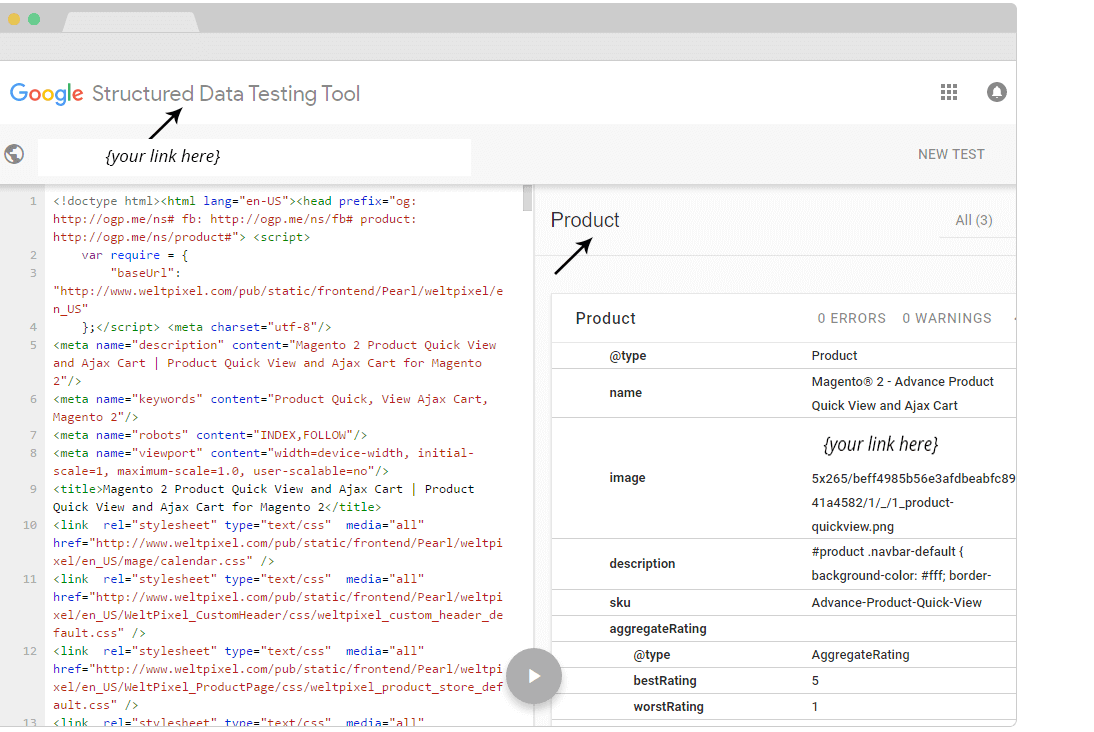1094x732 pixels.
Task: Click the 0 ERRORS indicator
Action: pos(851,318)
